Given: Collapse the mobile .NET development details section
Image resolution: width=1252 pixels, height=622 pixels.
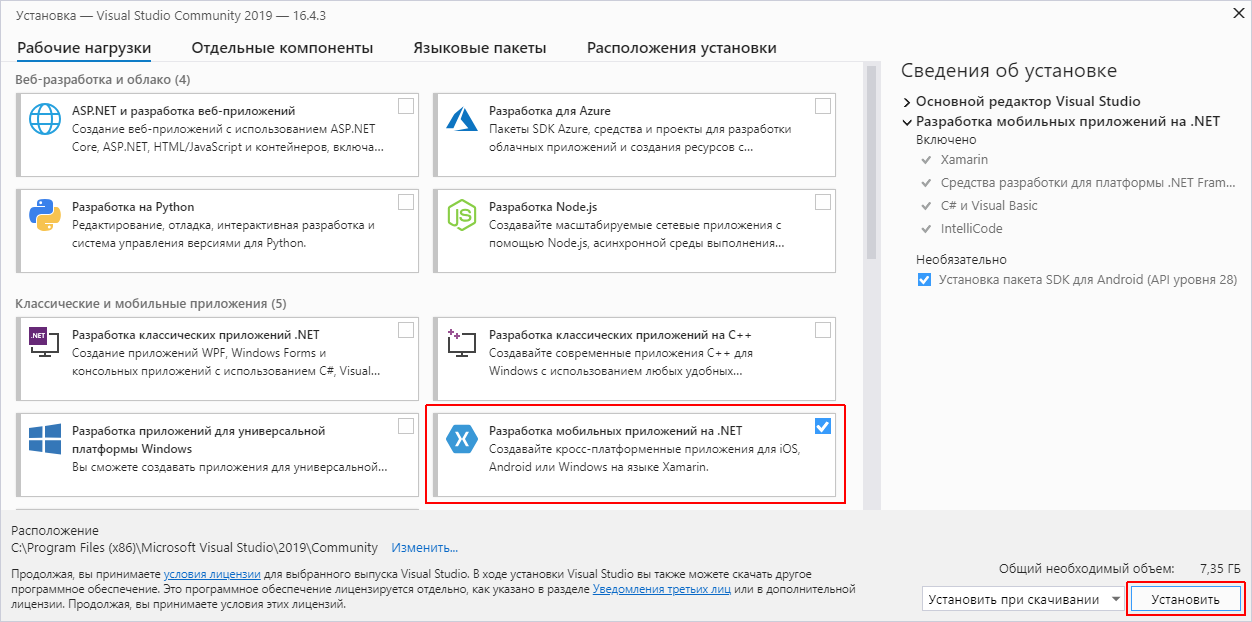Looking at the screenshot, I should 907,122.
